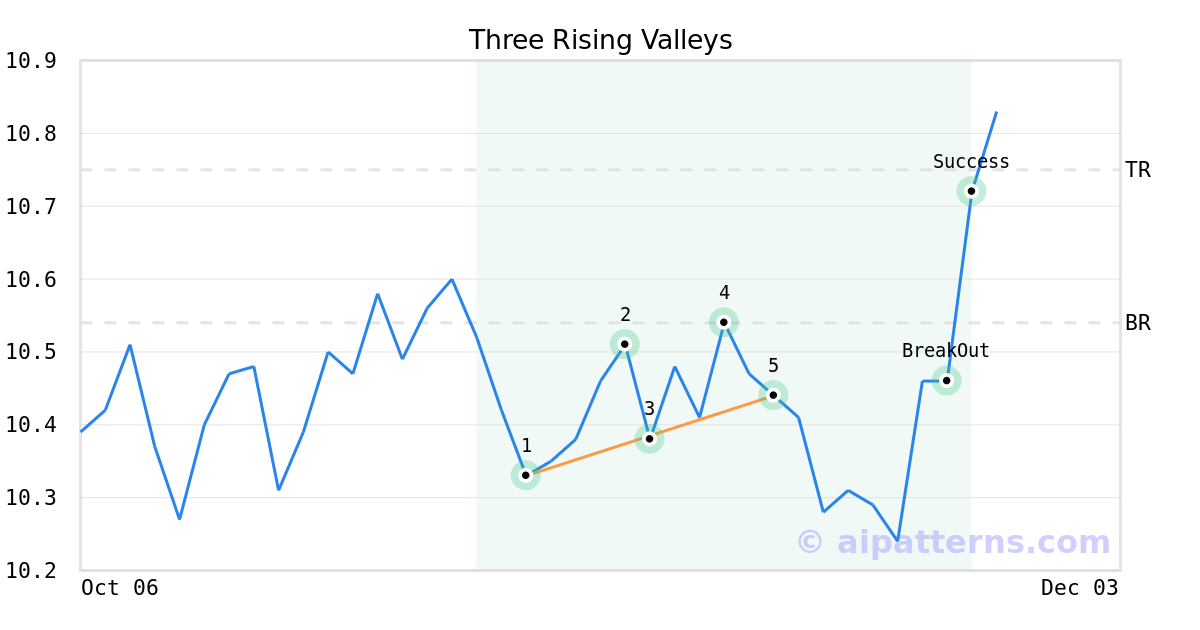Select the peak marker labeled 4
Viewport: 1200px width, 630px height.
[x=724, y=322]
